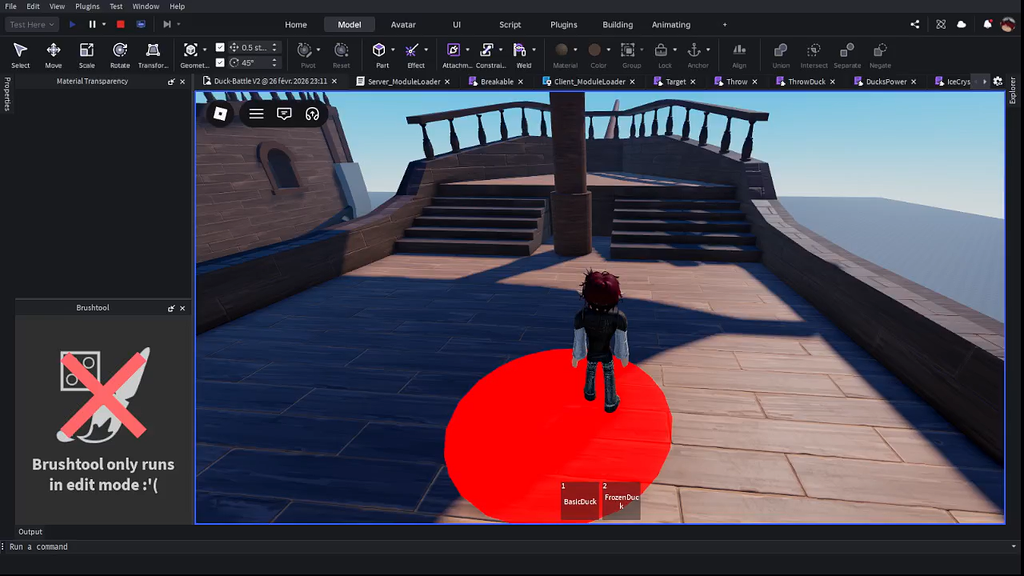The height and width of the screenshot is (576, 1024).
Task: Switch client/server view toggle
Action: click(x=141, y=24)
